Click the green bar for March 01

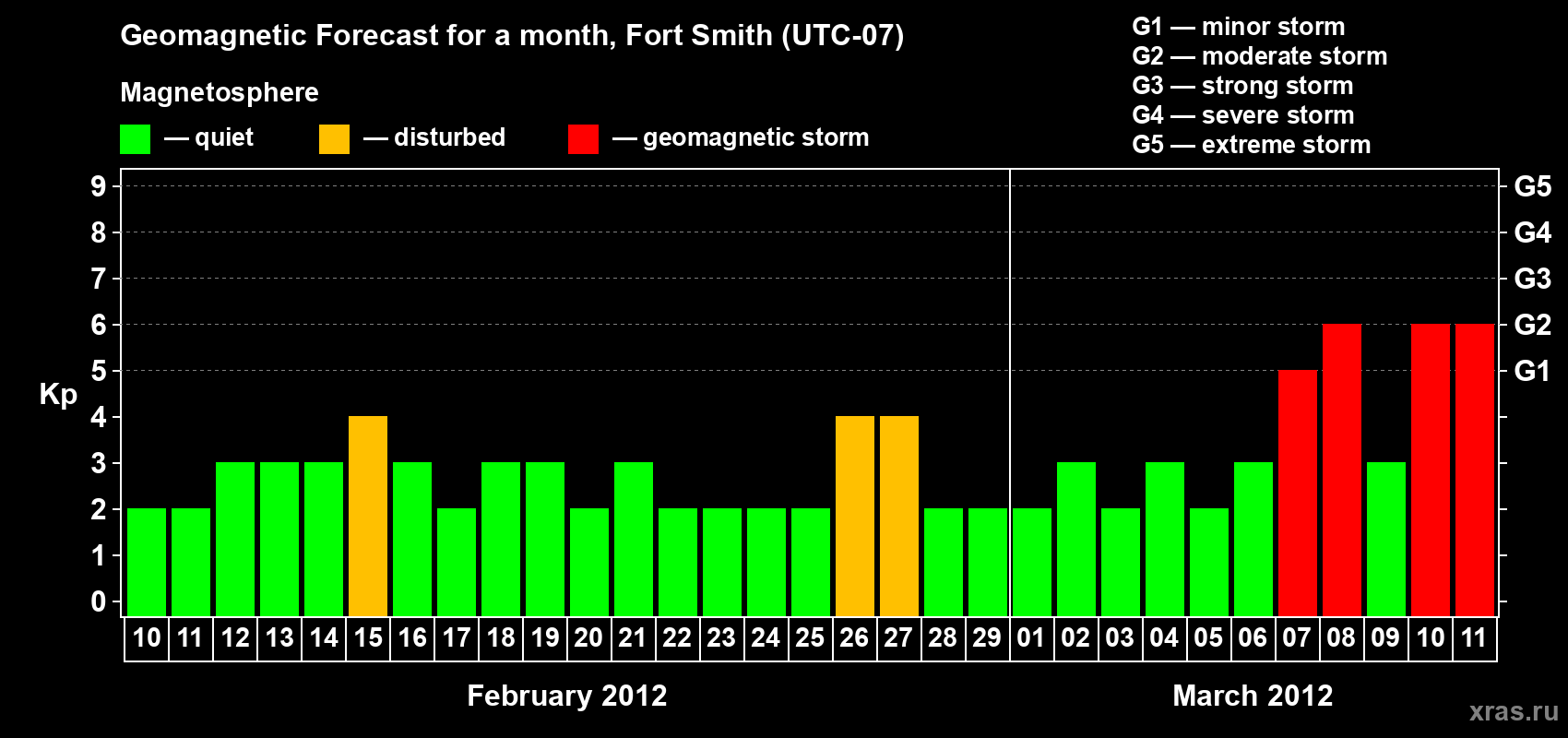(1032, 563)
